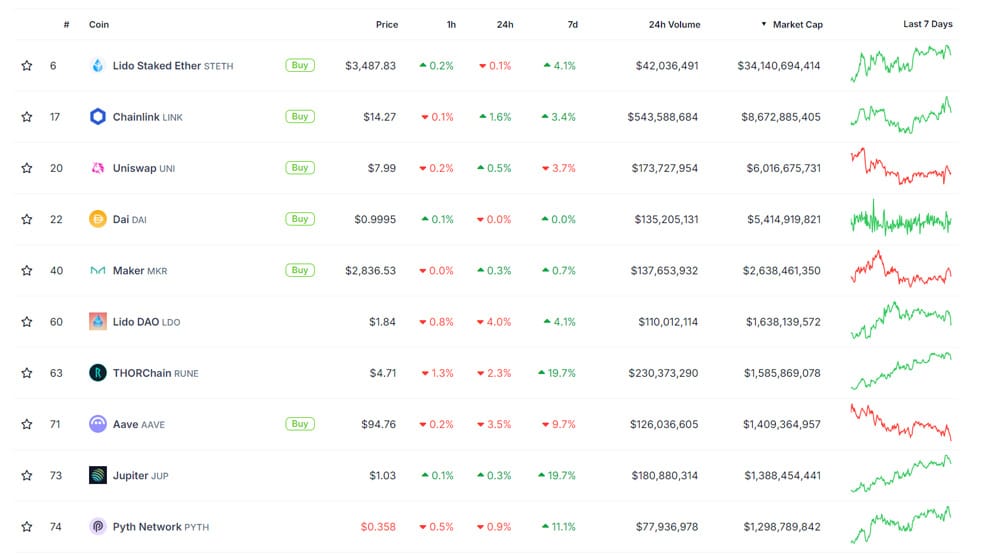984x554 pixels.
Task: Buy Uniswap via Buy button
Action: point(300,168)
